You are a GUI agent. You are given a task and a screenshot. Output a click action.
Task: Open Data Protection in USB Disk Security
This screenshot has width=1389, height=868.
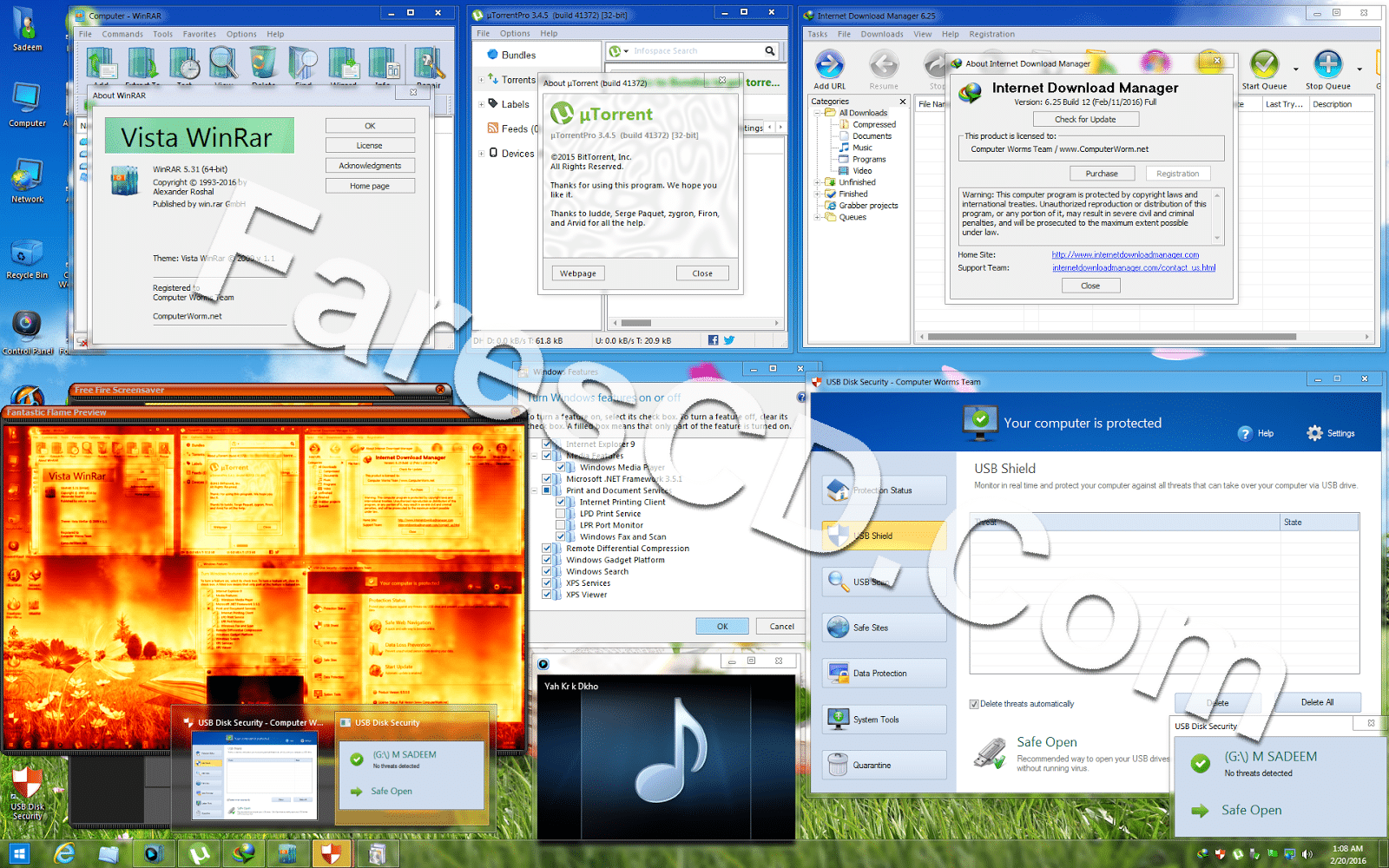(885, 674)
